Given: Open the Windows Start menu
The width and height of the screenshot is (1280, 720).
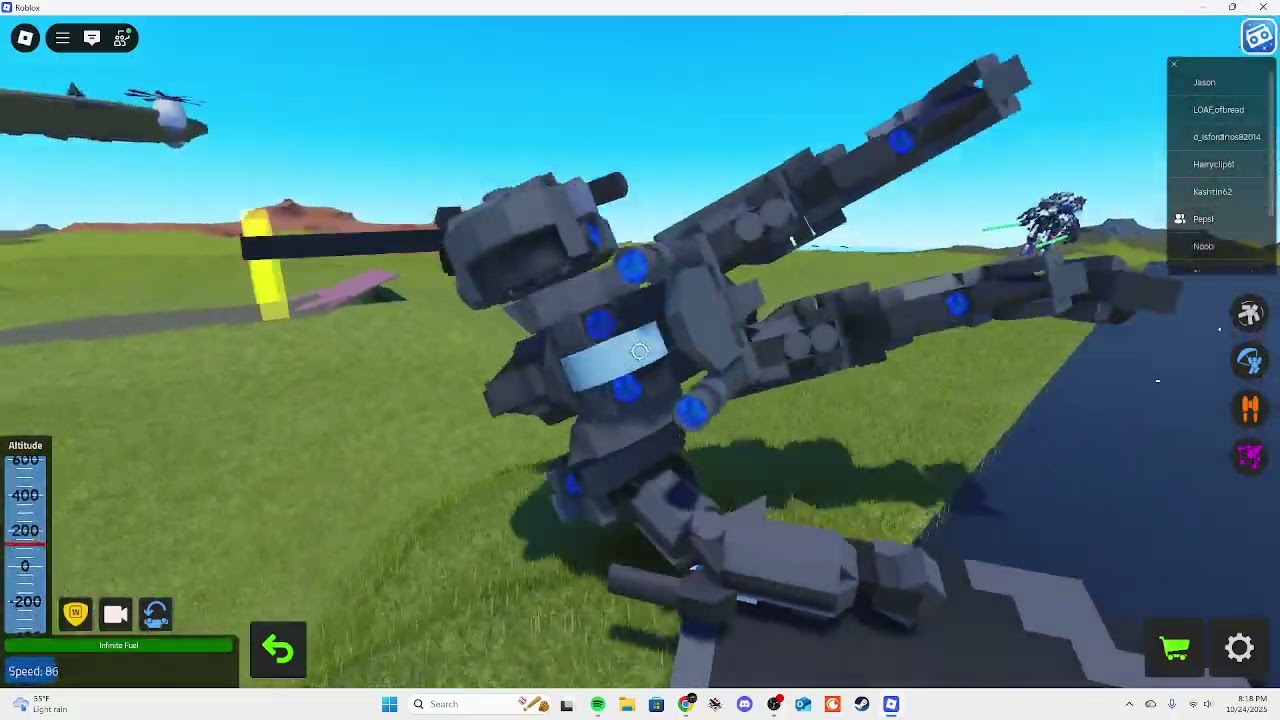Looking at the screenshot, I should click(x=389, y=704).
